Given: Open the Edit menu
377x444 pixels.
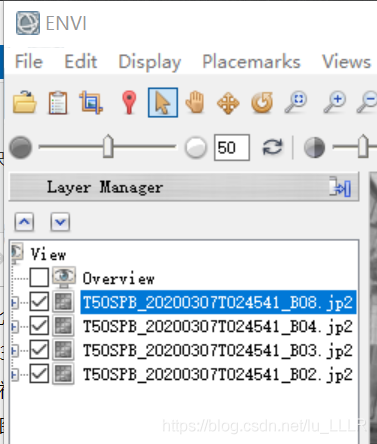Looking at the screenshot, I should [81, 62].
